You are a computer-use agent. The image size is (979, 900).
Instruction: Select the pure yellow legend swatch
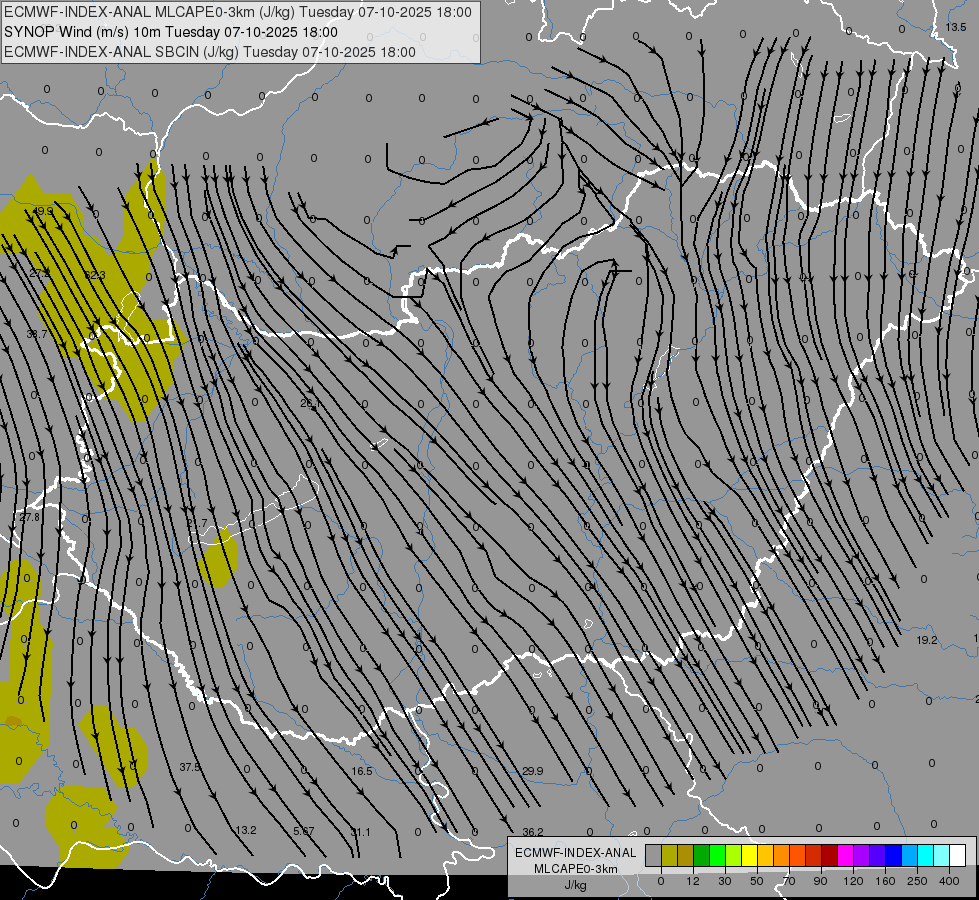(x=750, y=855)
